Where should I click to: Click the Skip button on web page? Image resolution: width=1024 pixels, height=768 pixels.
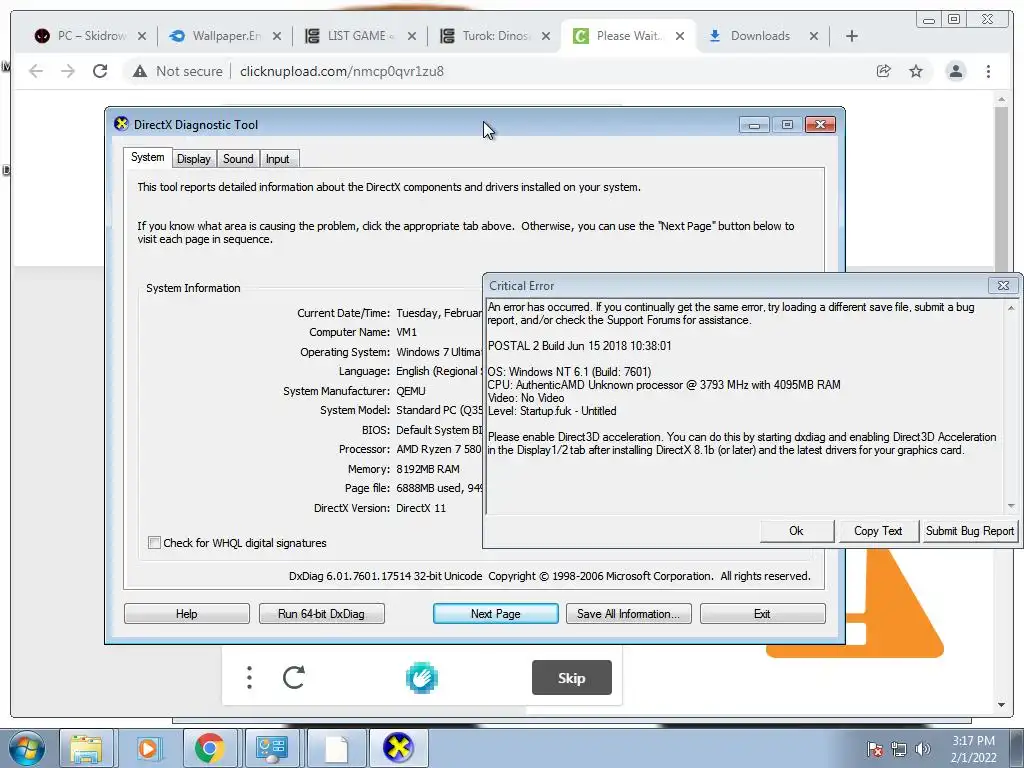click(x=571, y=678)
